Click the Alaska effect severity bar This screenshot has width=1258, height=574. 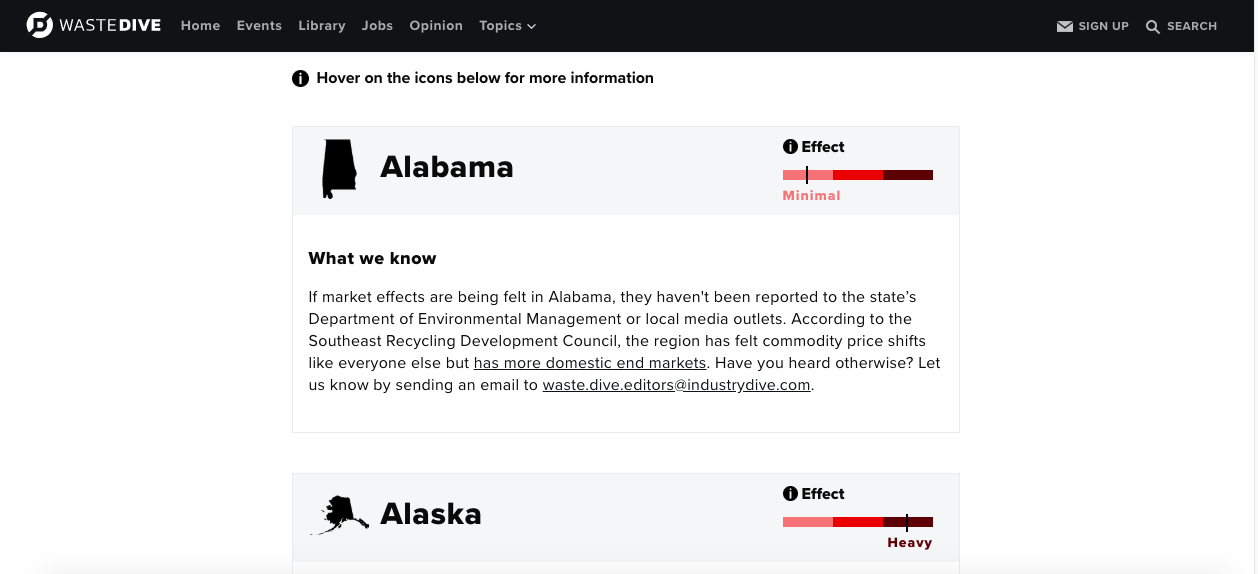857,522
